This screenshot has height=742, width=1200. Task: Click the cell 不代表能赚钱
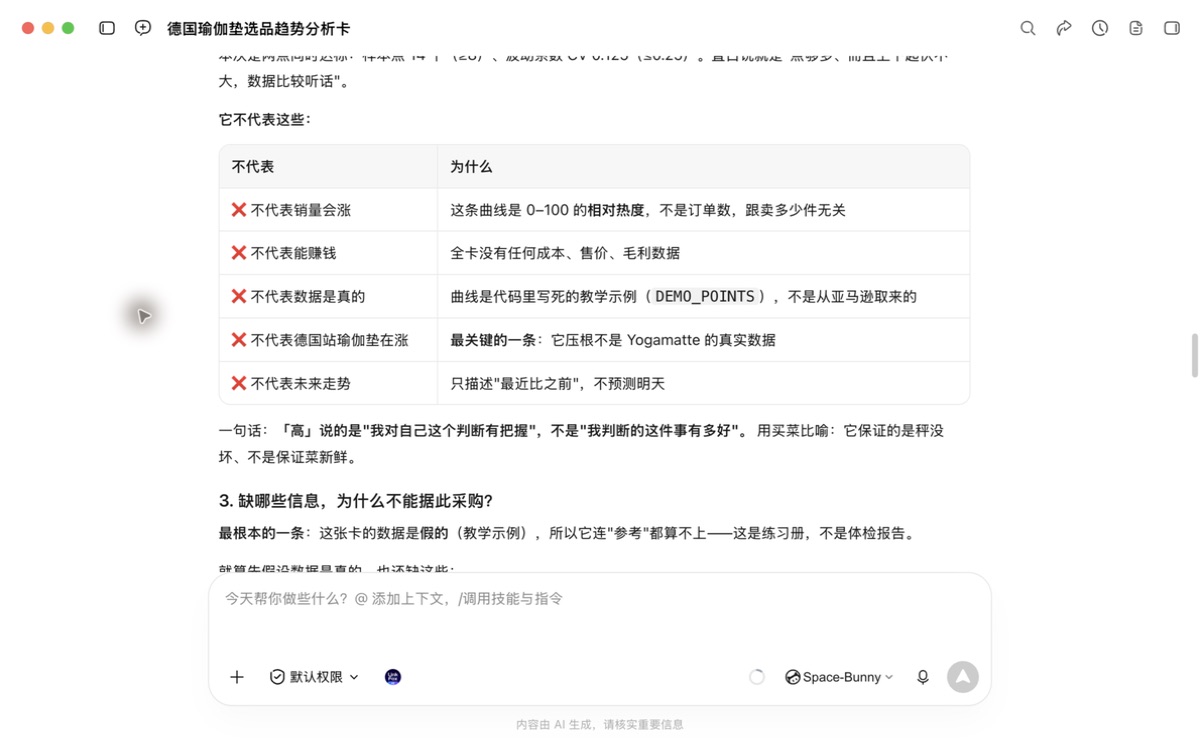coord(328,253)
